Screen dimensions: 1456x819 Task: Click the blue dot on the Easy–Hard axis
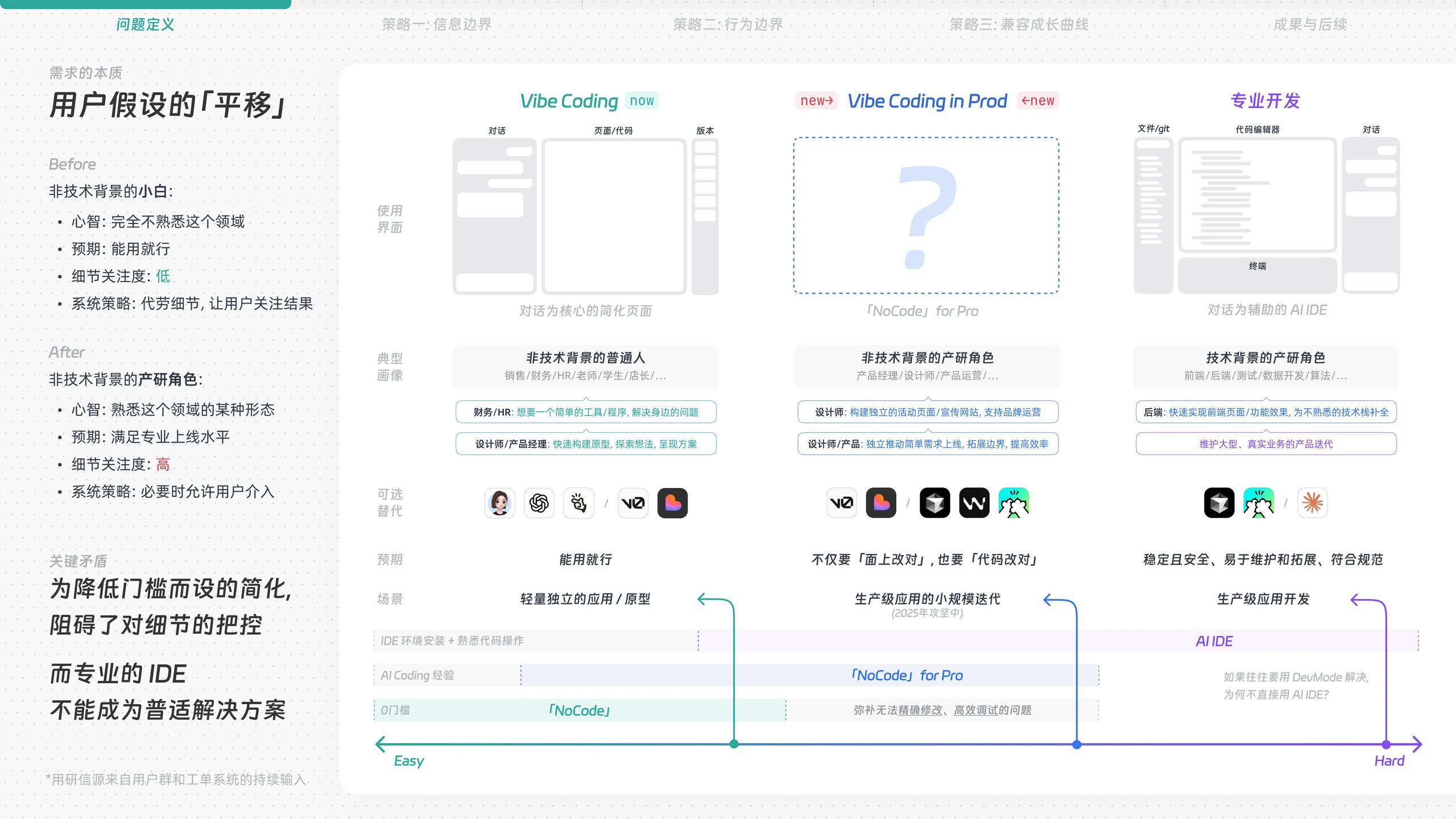[1077, 744]
